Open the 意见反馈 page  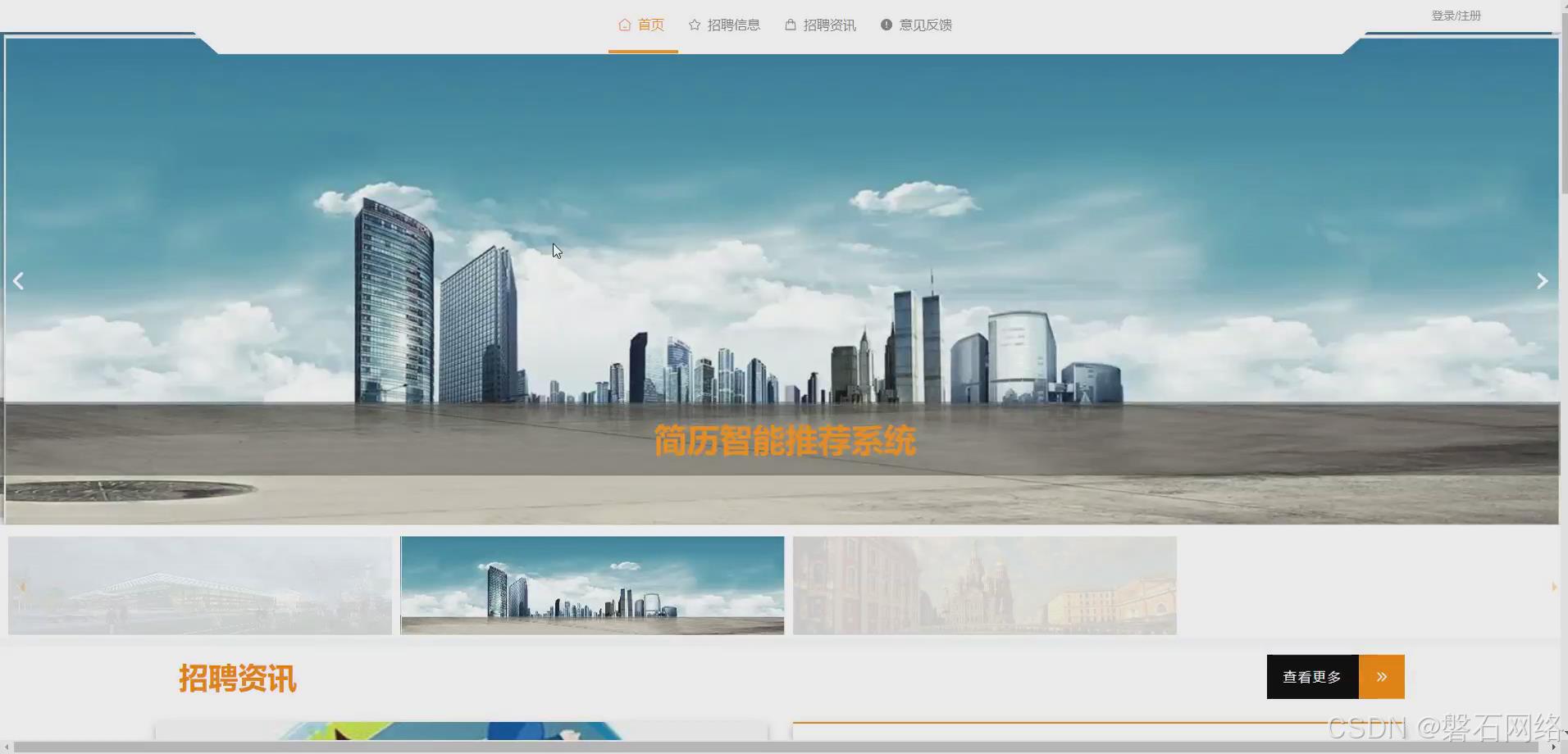coord(926,25)
